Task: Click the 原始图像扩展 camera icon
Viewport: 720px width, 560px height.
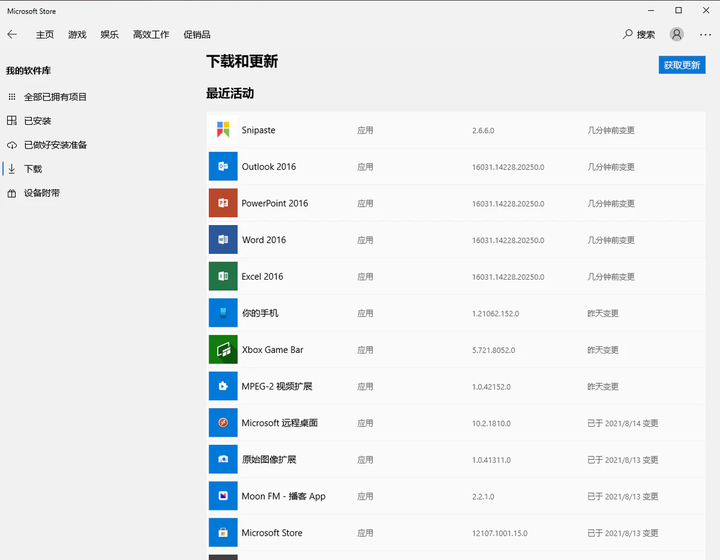Action: 223,459
